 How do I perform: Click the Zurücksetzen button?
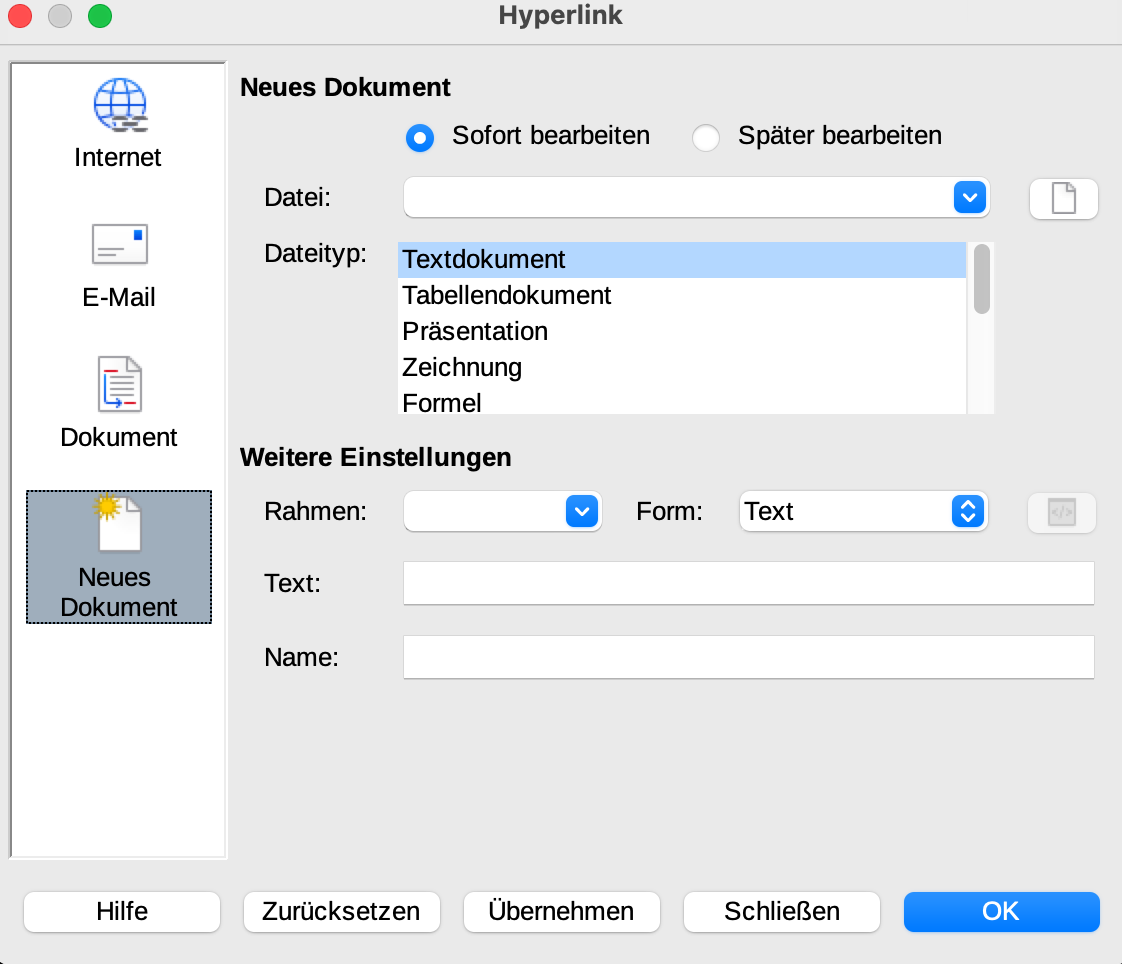[x=341, y=912]
